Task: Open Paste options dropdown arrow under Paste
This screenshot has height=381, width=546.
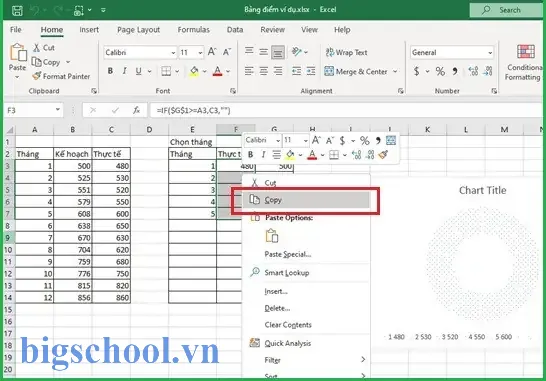Action: [17, 76]
